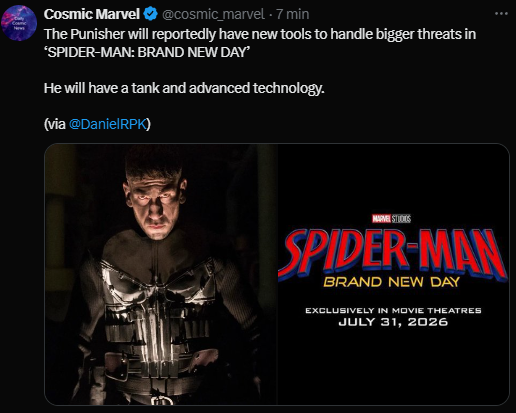Click the blue verified badge icon
This screenshot has width=516, height=413.
150,14
